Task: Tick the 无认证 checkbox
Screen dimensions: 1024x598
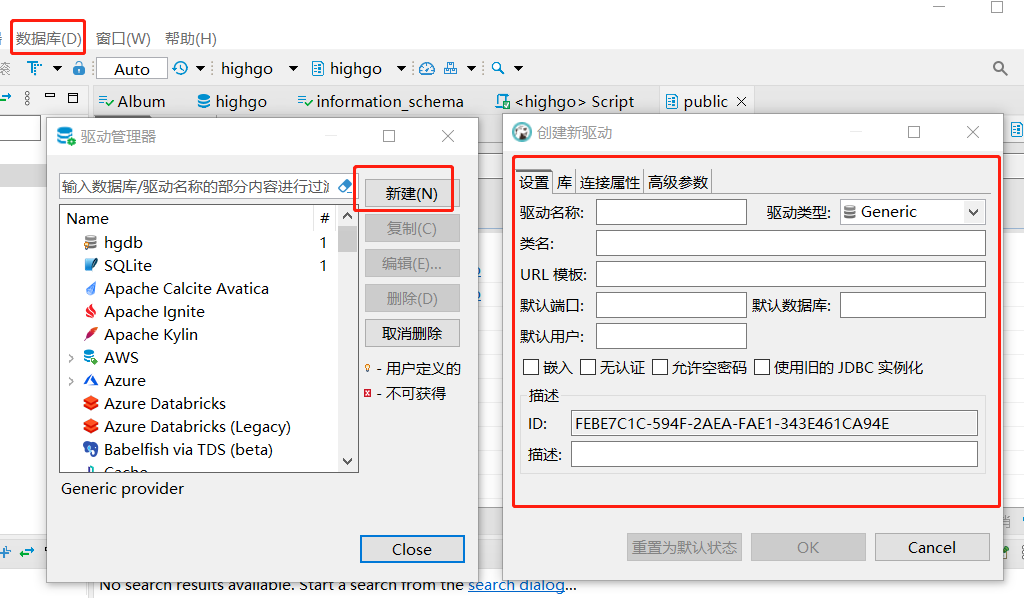Action: tap(588, 368)
